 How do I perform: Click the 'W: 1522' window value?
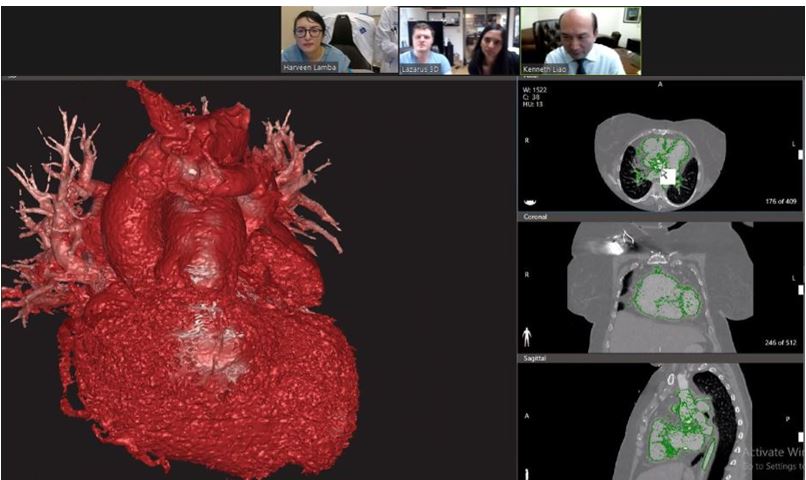[x=535, y=90]
